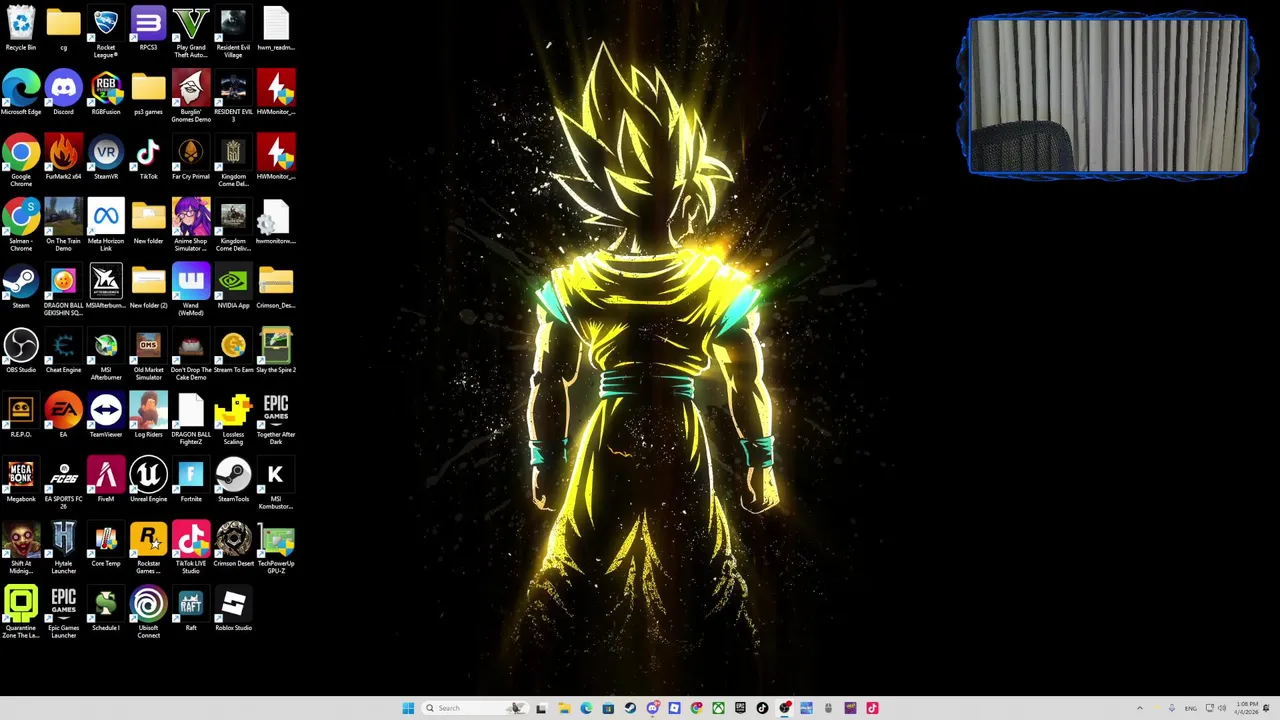Open Crimson Desert desktop shortcut
Image resolution: width=1280 pixels, height=720 pixels.
tap(233, 544)
